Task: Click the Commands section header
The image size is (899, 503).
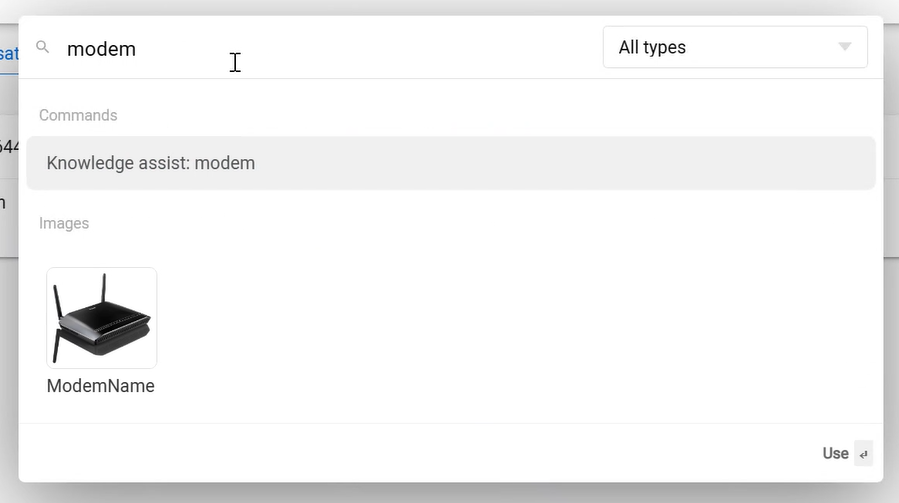Action: (x=78, y=115)
